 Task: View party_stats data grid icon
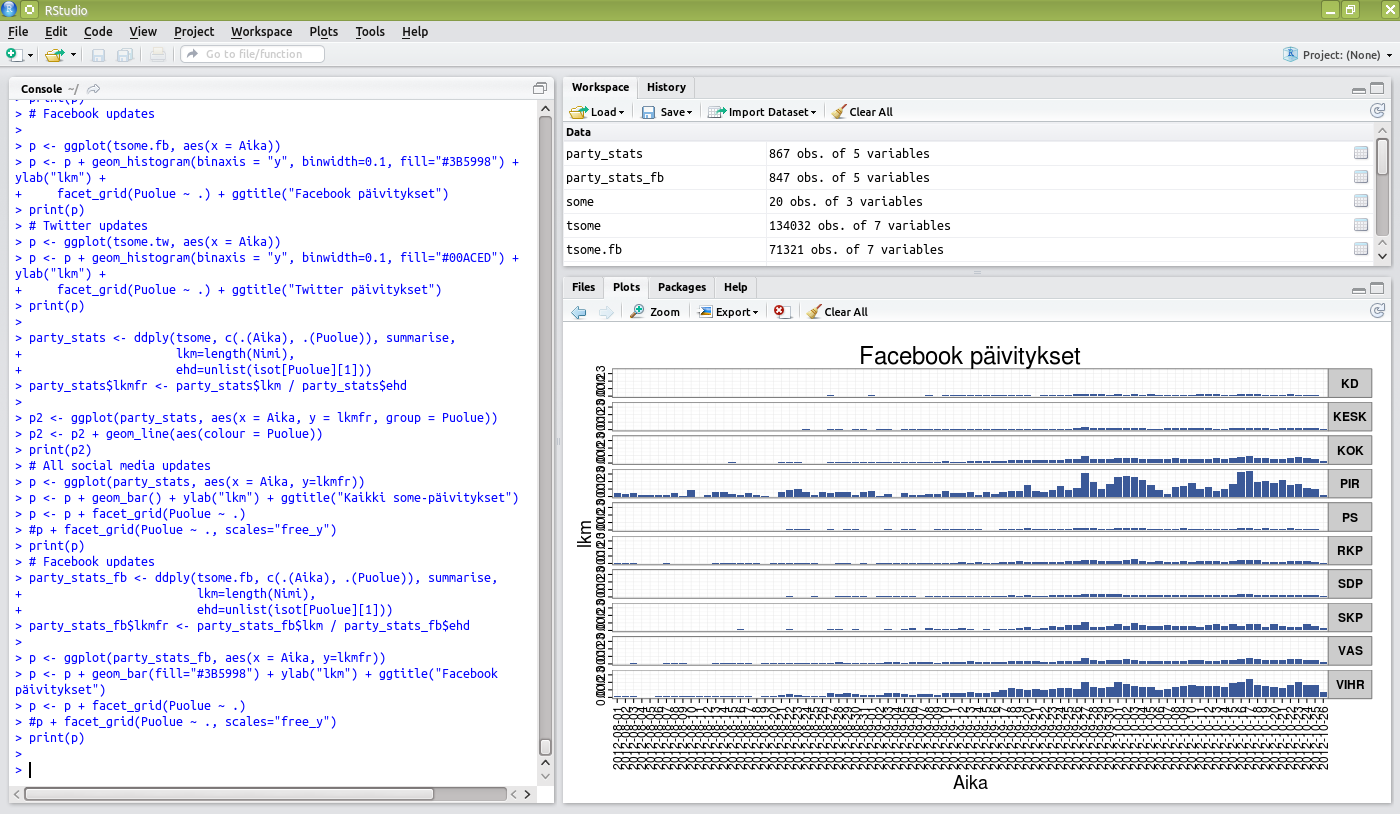1360,153
